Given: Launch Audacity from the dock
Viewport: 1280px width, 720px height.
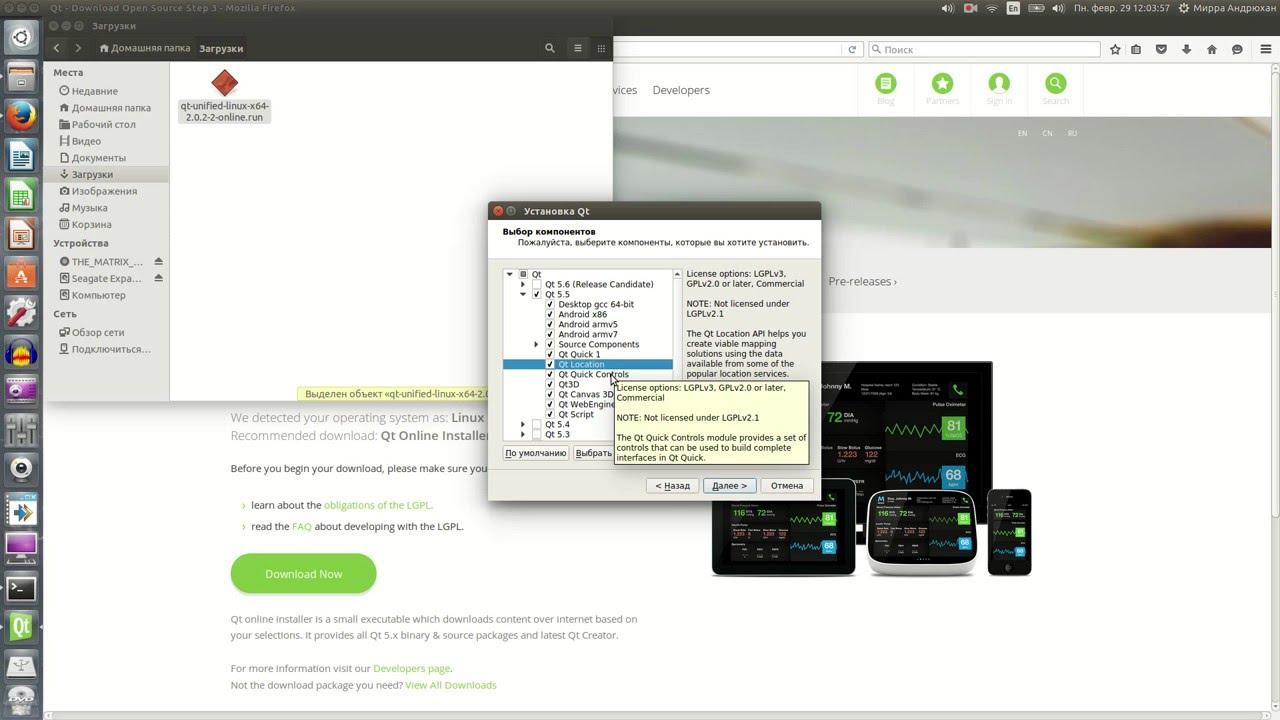Looking at the screenshot, I should (21, 351).
